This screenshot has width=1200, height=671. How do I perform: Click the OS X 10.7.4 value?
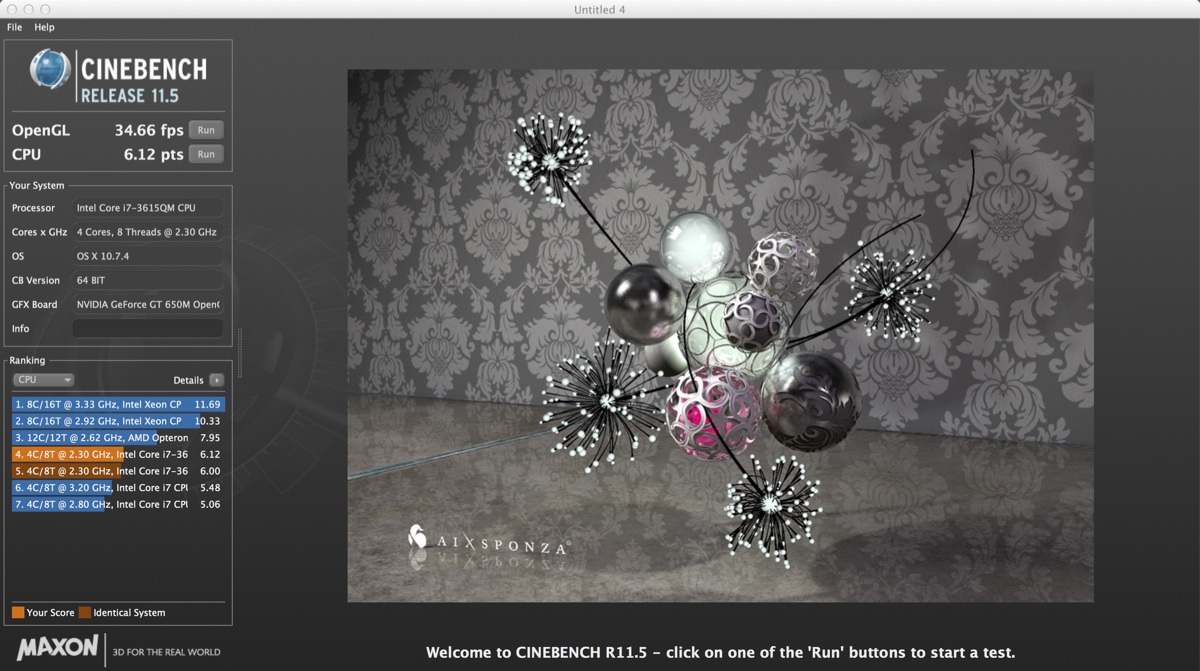pos(148,256)
